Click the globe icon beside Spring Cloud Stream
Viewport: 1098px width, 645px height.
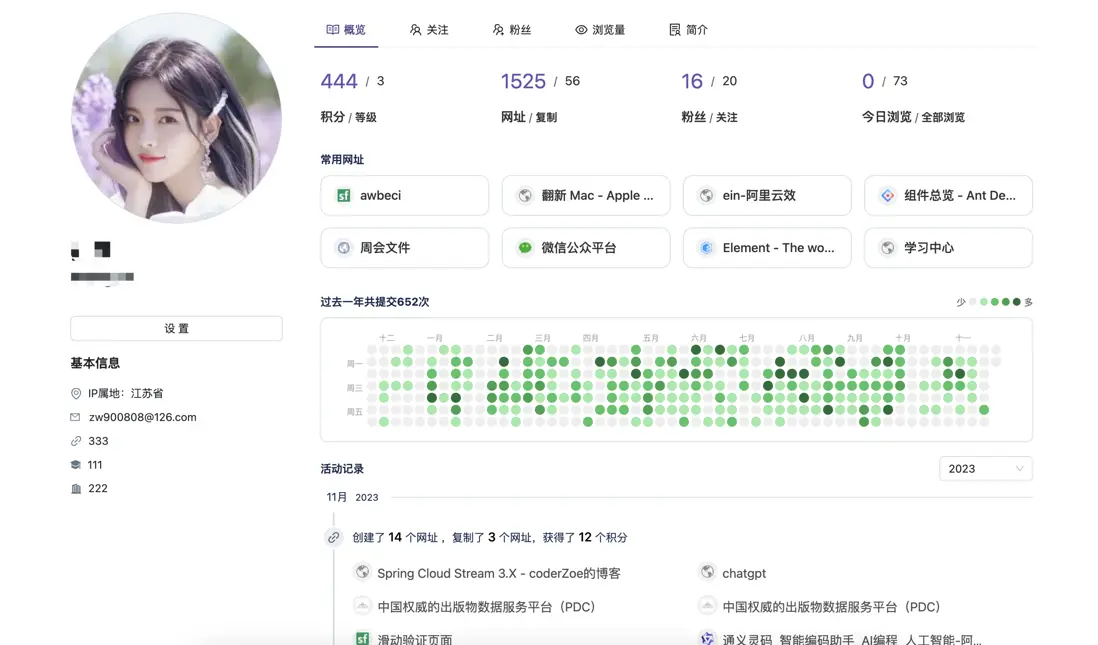(x=362, y=572)
